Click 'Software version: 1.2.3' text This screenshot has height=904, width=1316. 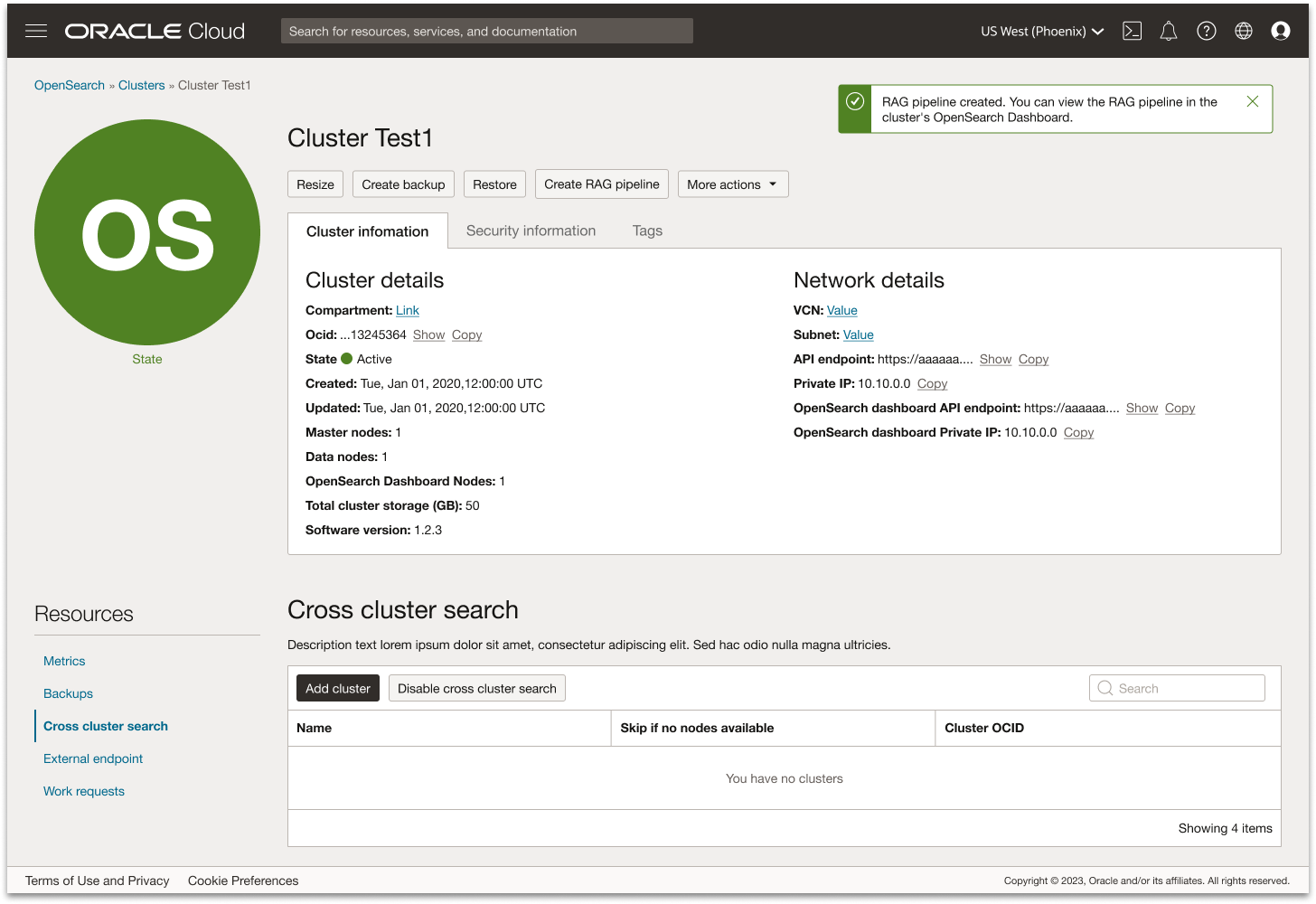tap(373, 530)
